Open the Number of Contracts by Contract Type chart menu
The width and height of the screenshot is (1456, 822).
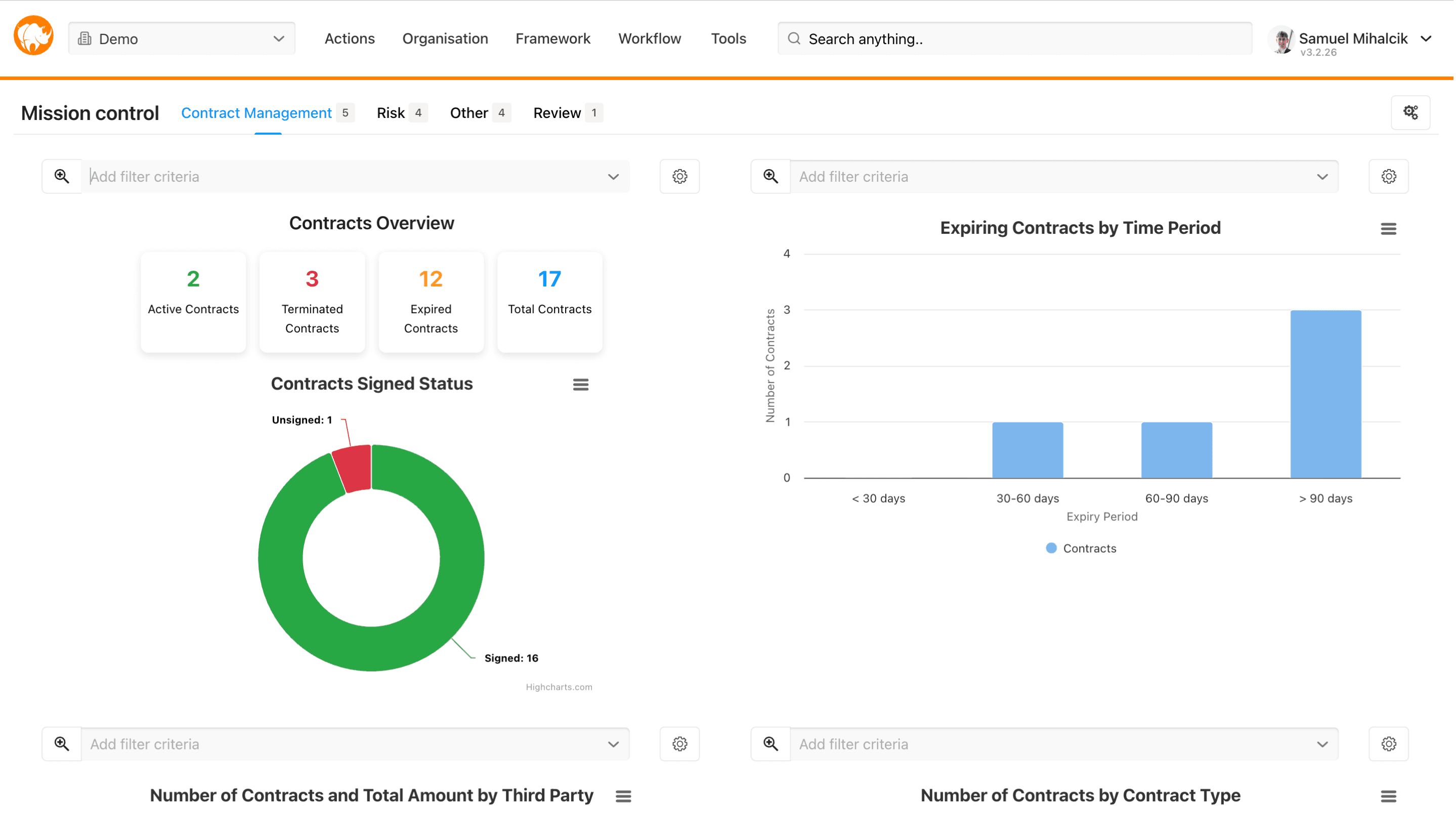pyautogui.click(x=1389, y=796)
